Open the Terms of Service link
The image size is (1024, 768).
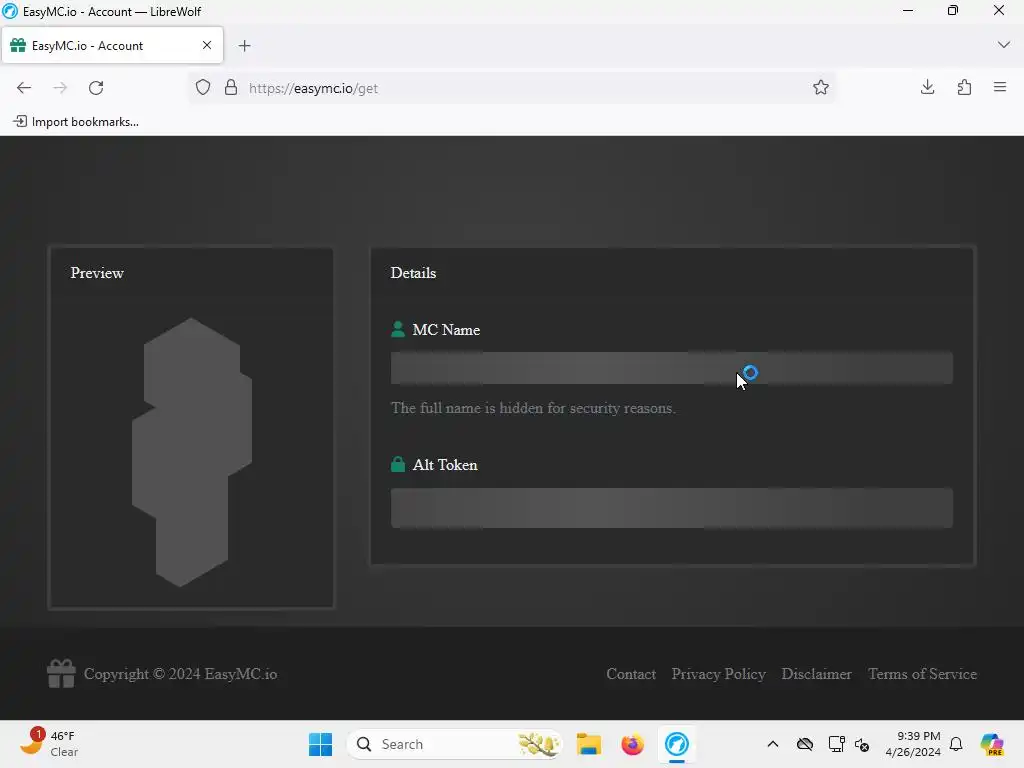tap(922, 674)
